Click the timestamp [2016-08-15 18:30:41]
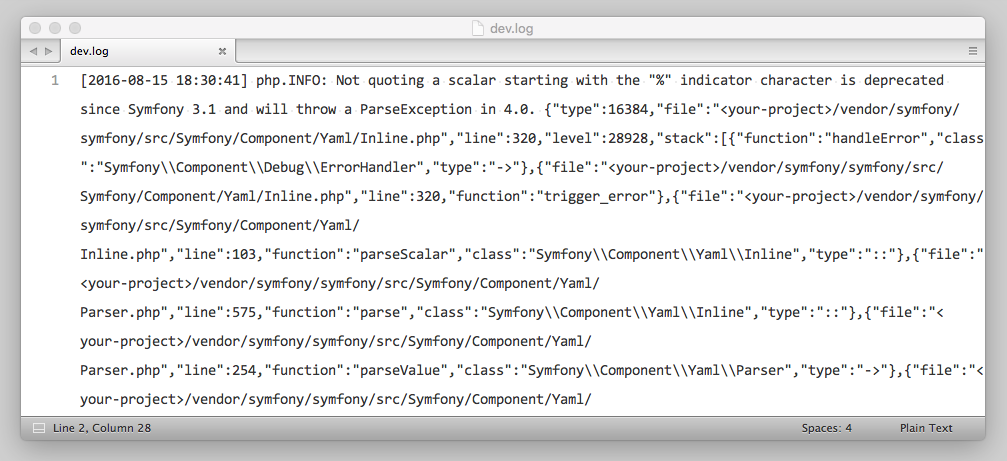The height and width of the screenshot is (461, 1007). pos(164,81)
